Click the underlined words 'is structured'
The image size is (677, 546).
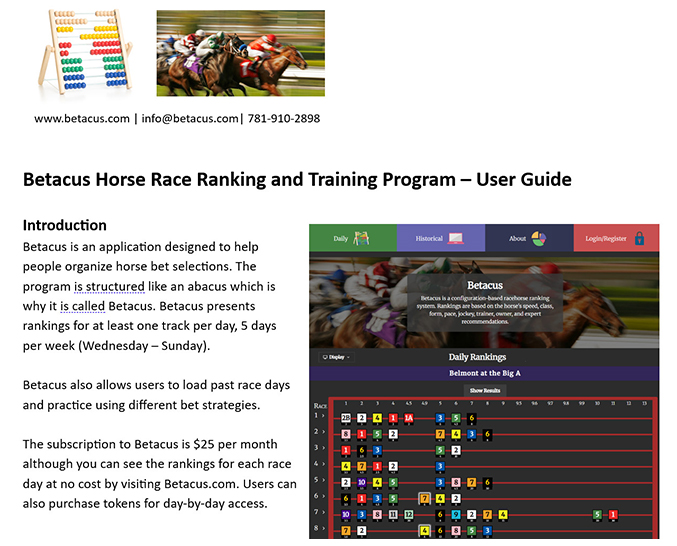click(109, 287)
